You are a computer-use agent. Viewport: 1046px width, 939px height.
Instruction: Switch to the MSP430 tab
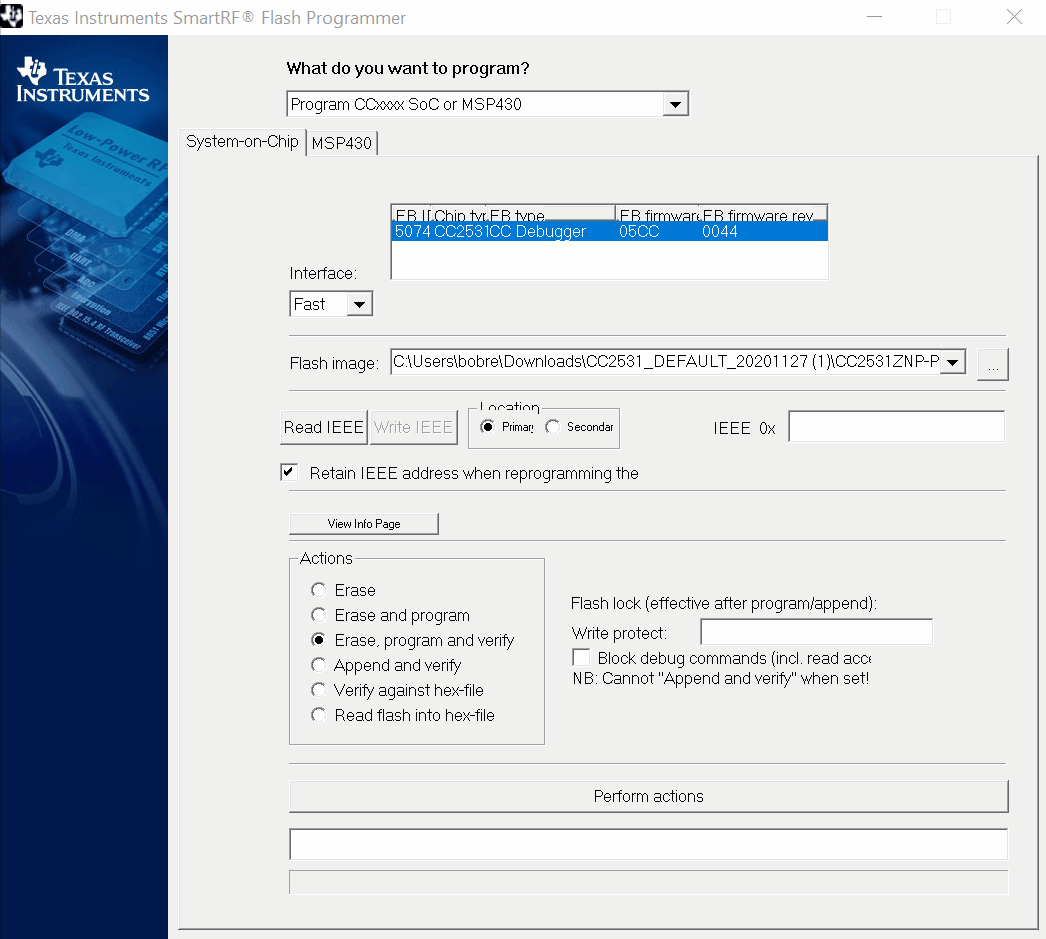point(342,143)
